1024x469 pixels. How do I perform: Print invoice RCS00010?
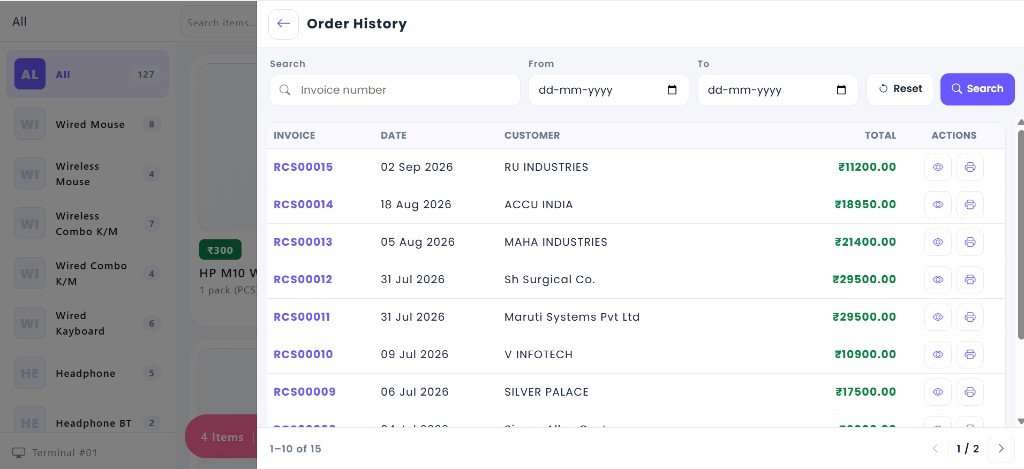[970, 355]
